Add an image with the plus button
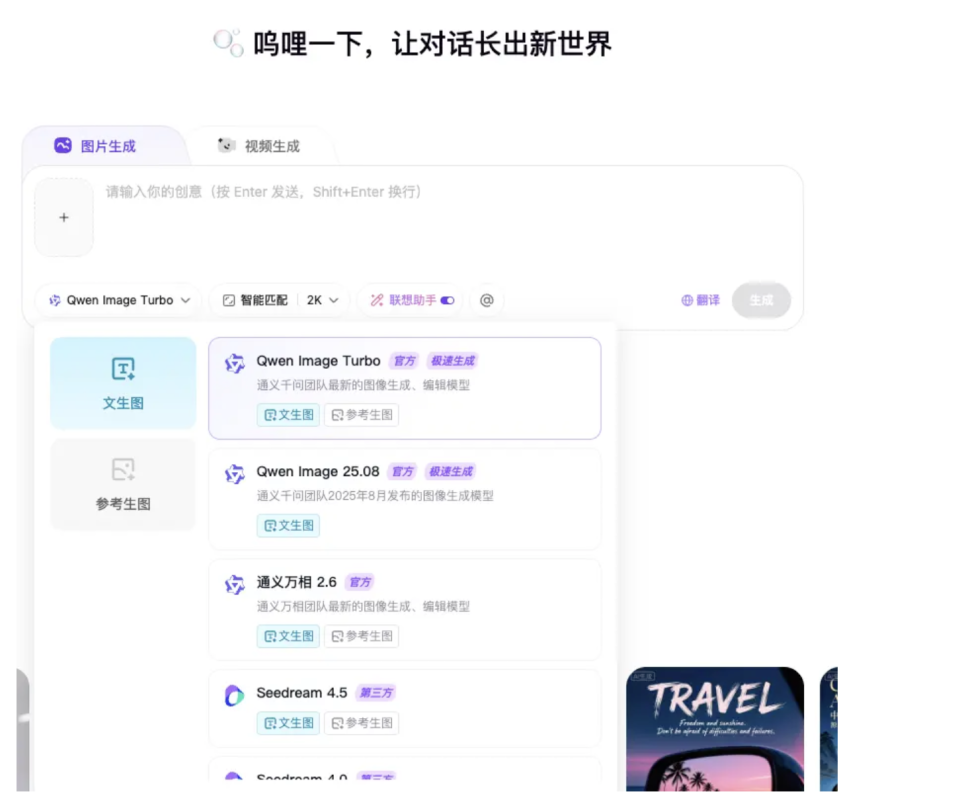The image size is (960, 804). point(63,216)
